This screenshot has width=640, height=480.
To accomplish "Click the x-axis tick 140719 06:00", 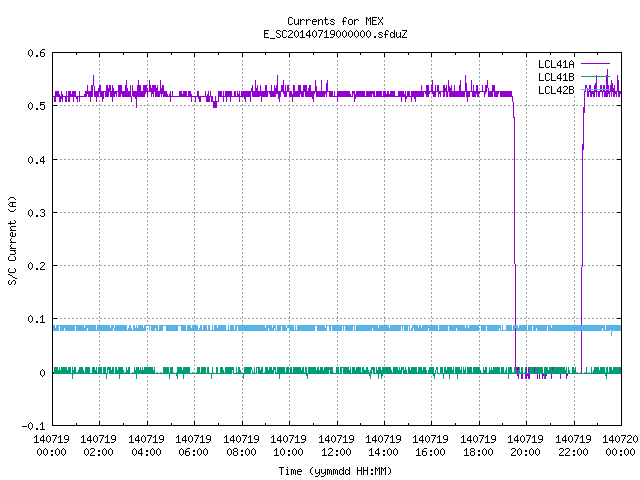I will 193,446.
